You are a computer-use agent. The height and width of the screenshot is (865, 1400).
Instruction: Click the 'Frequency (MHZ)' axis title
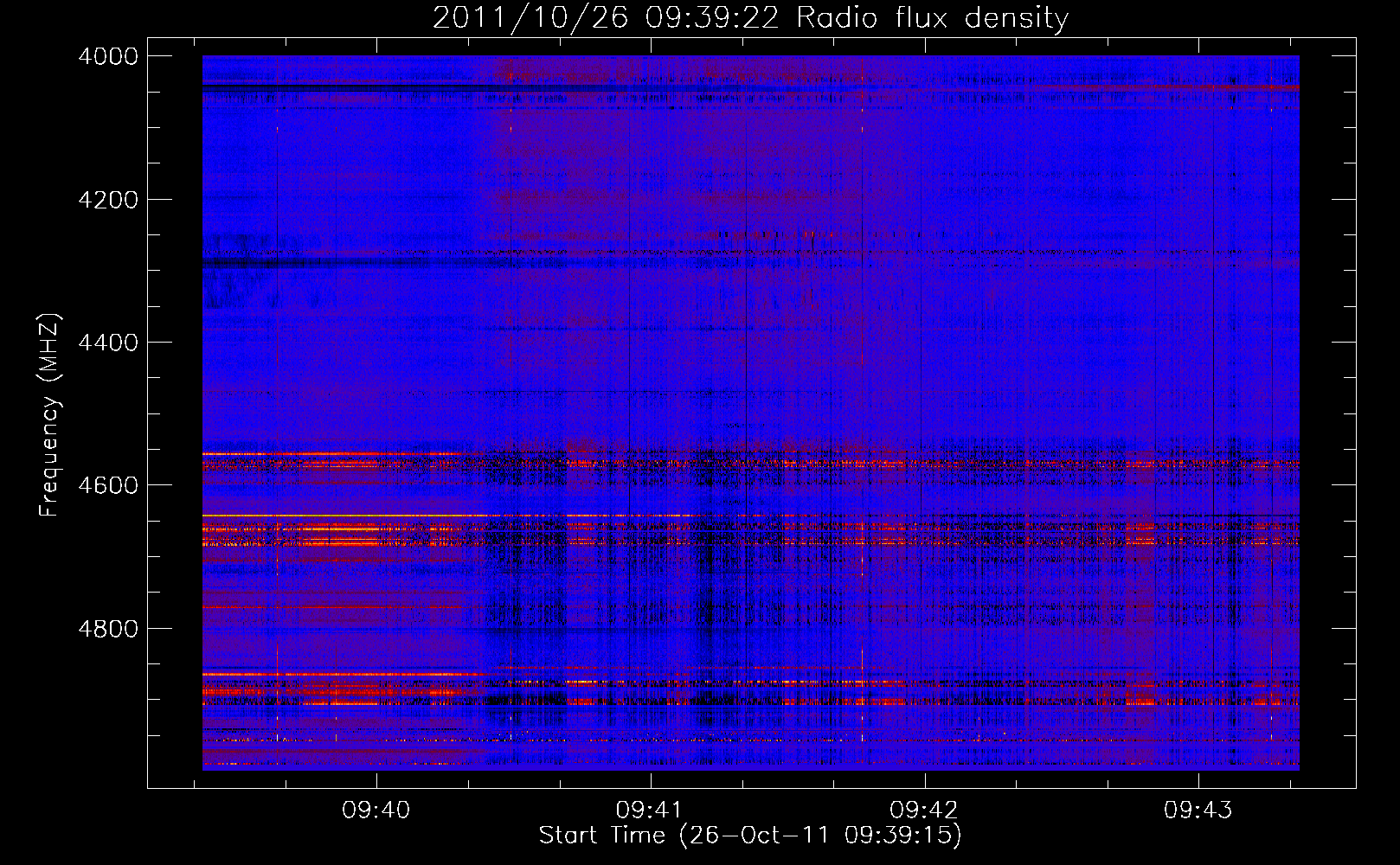point(50,414)
